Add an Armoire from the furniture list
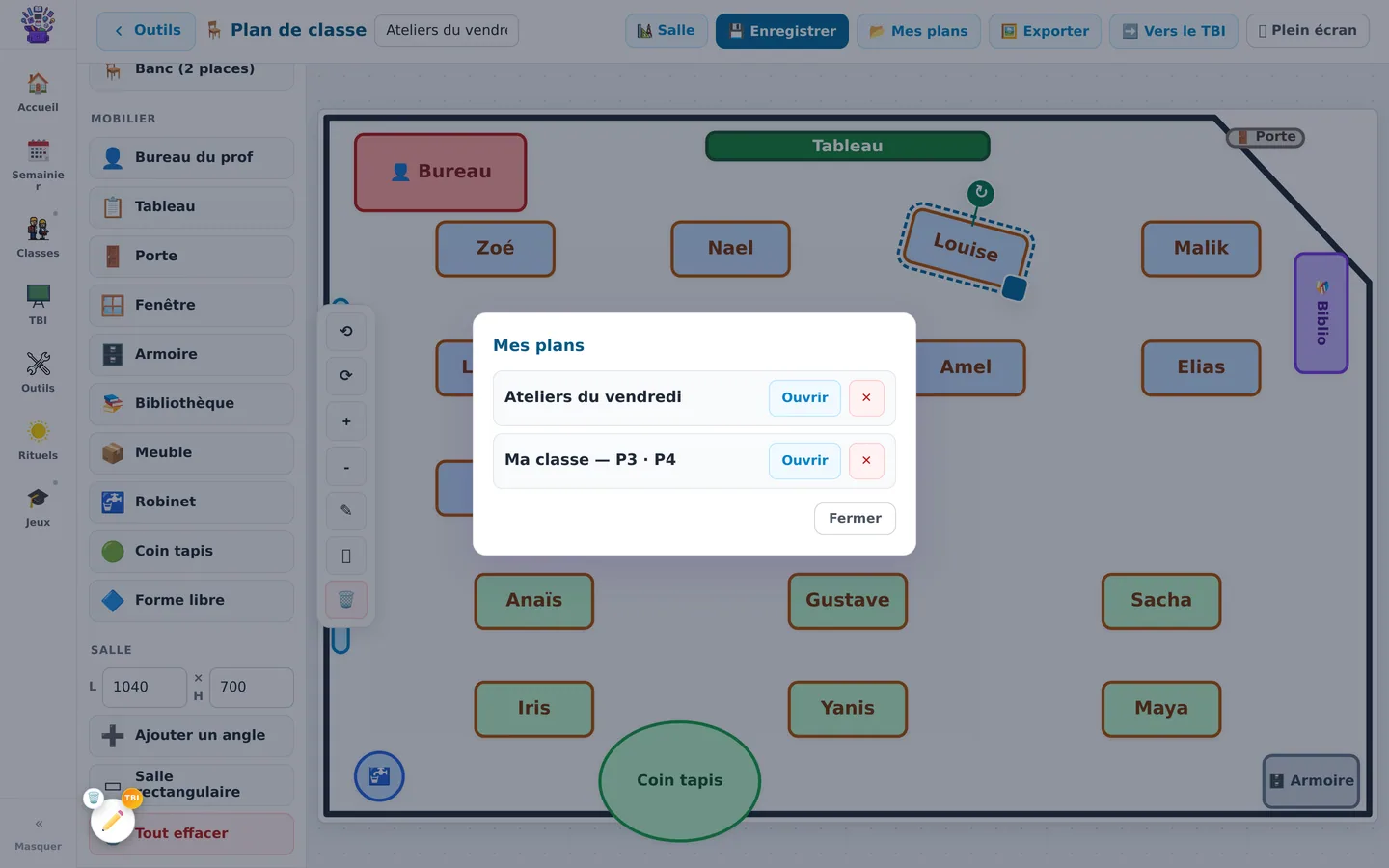 point(191,354)
